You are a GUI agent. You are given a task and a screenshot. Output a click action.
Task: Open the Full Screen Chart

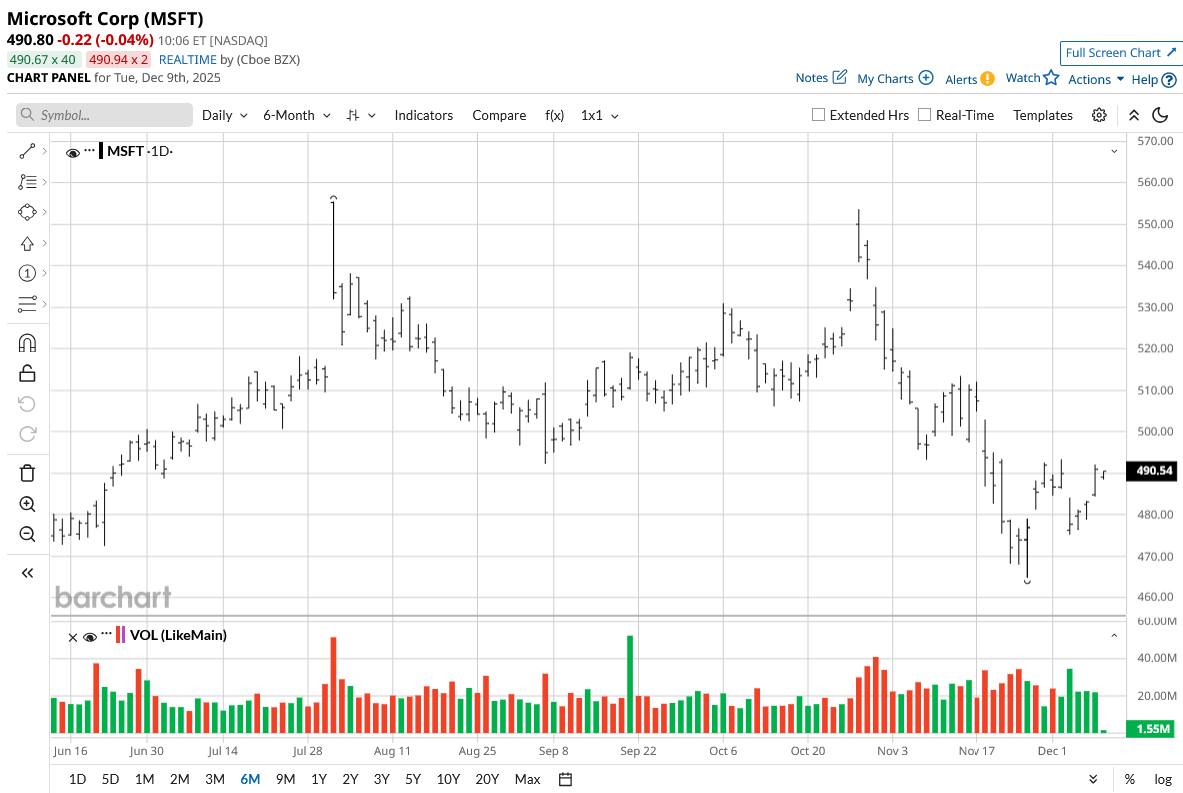coord(1120,53)
